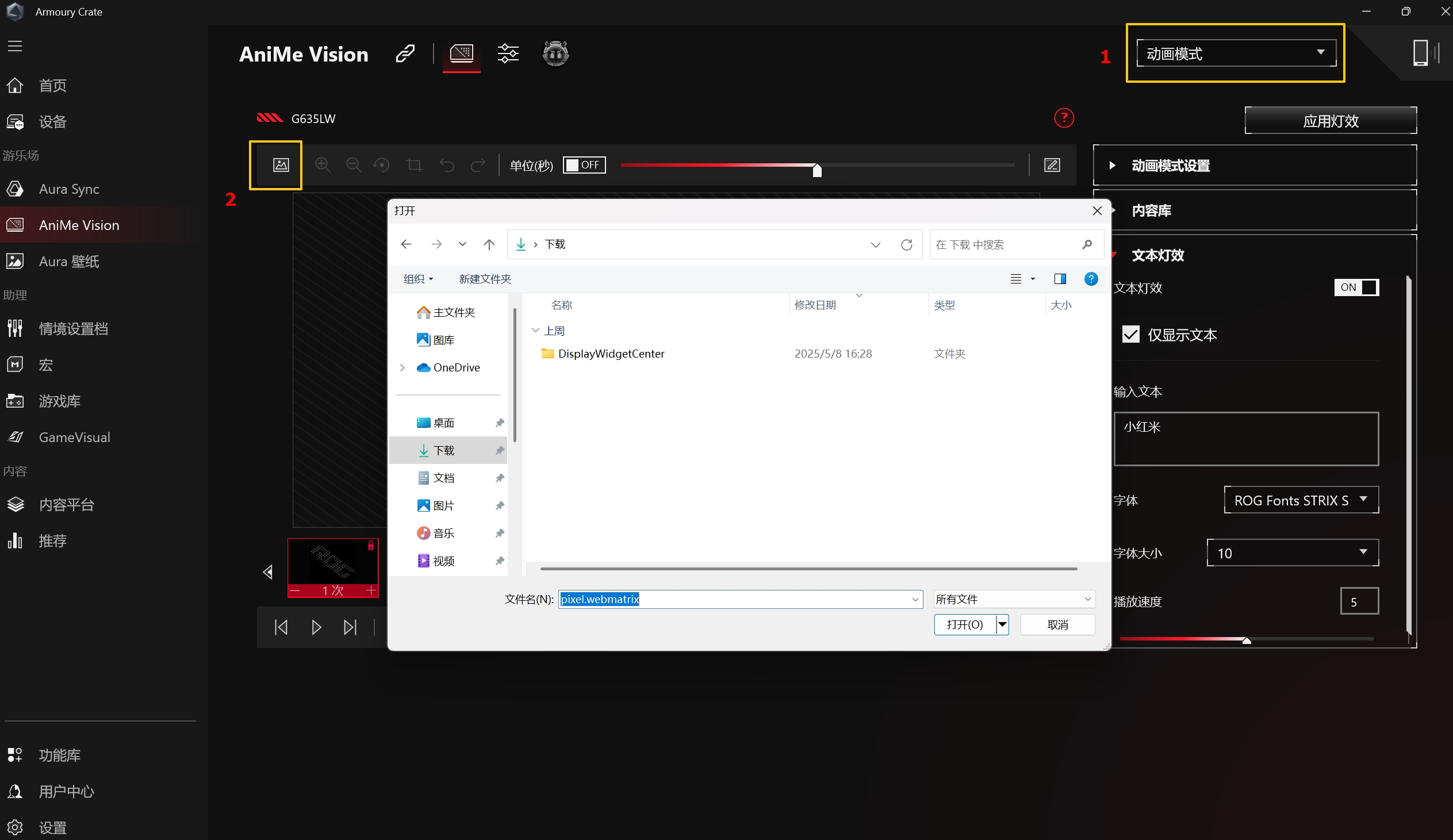Click the play playback button
The image size is (1453, 840).
tap(316, 627)
